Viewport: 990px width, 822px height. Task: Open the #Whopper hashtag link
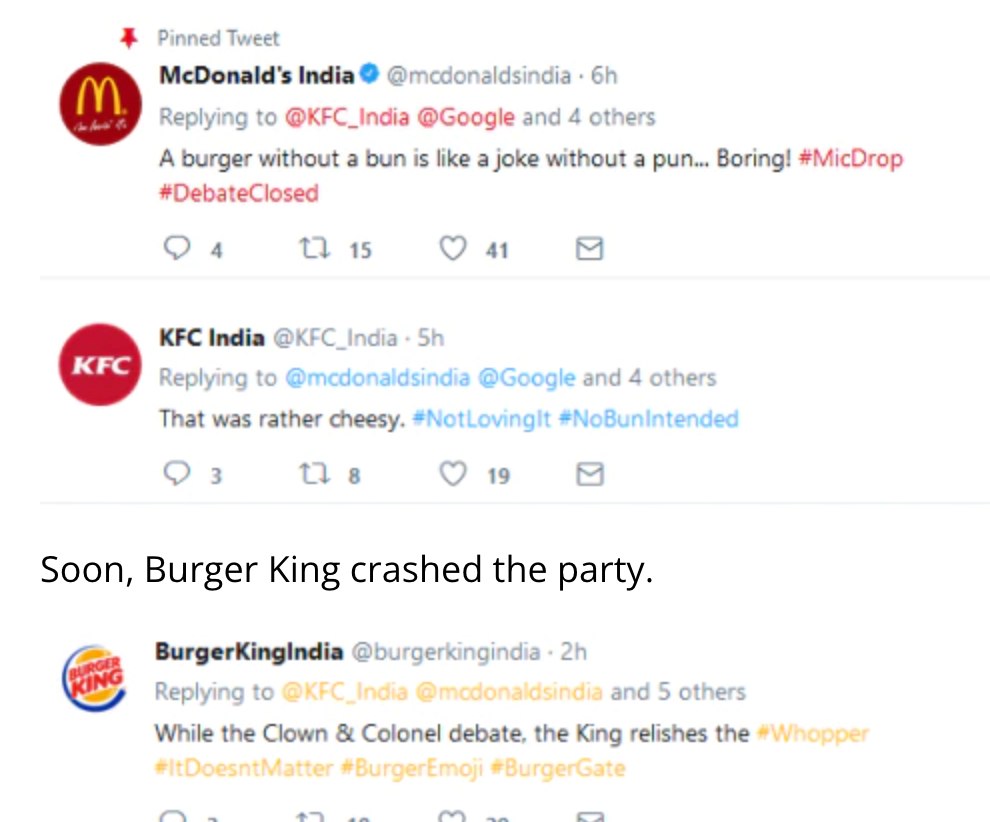click(x=812, y=734)
